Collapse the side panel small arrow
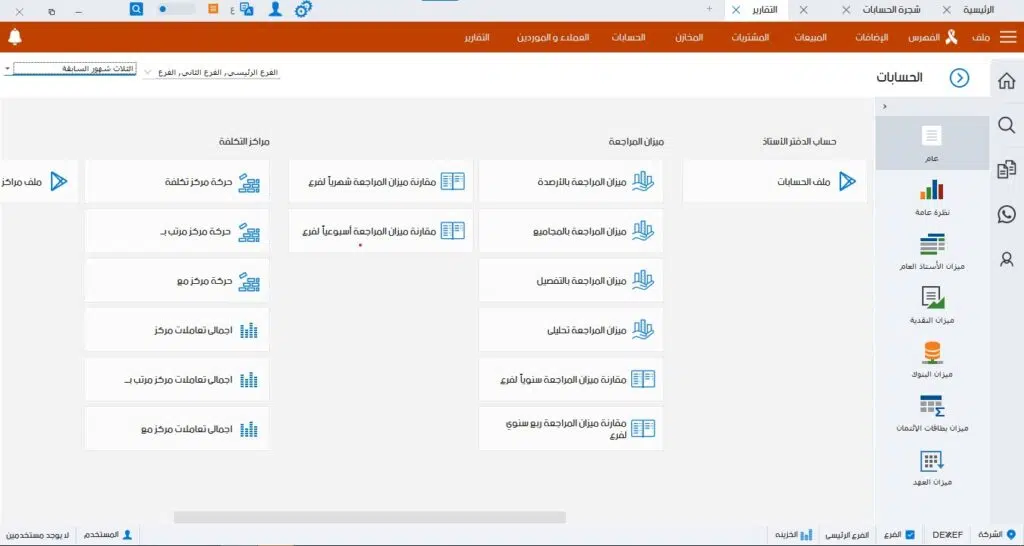The width and height of the screenshot is (1024, 546). click(885, 106)
